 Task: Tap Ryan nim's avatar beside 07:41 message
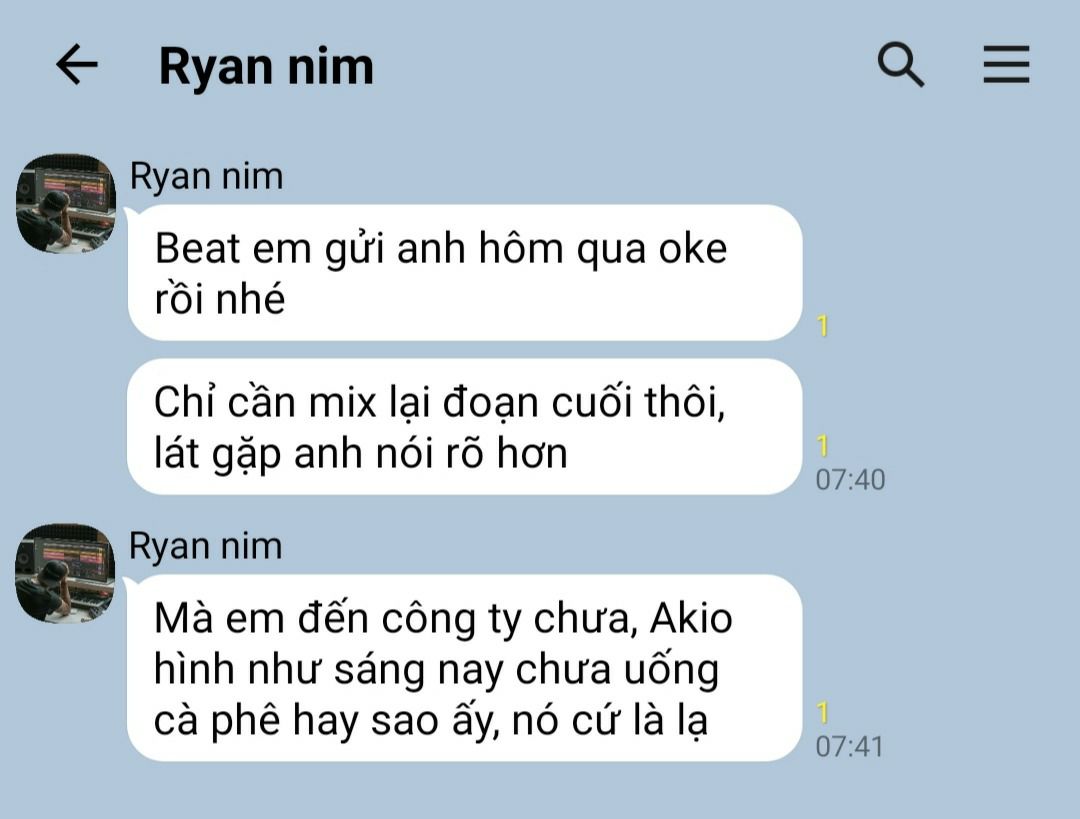pos(66,573)
